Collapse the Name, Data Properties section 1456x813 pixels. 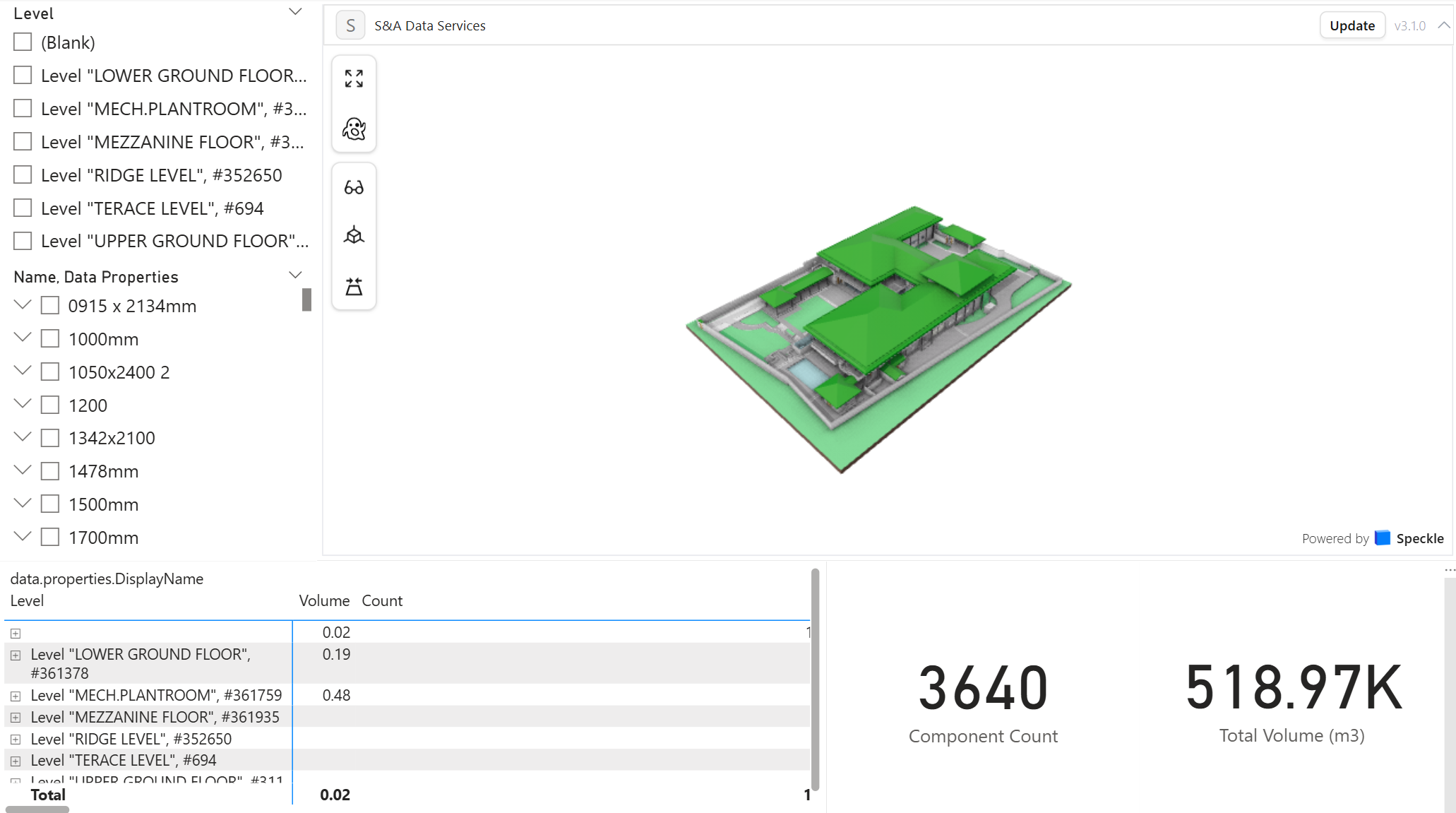(x=295, y=274)
